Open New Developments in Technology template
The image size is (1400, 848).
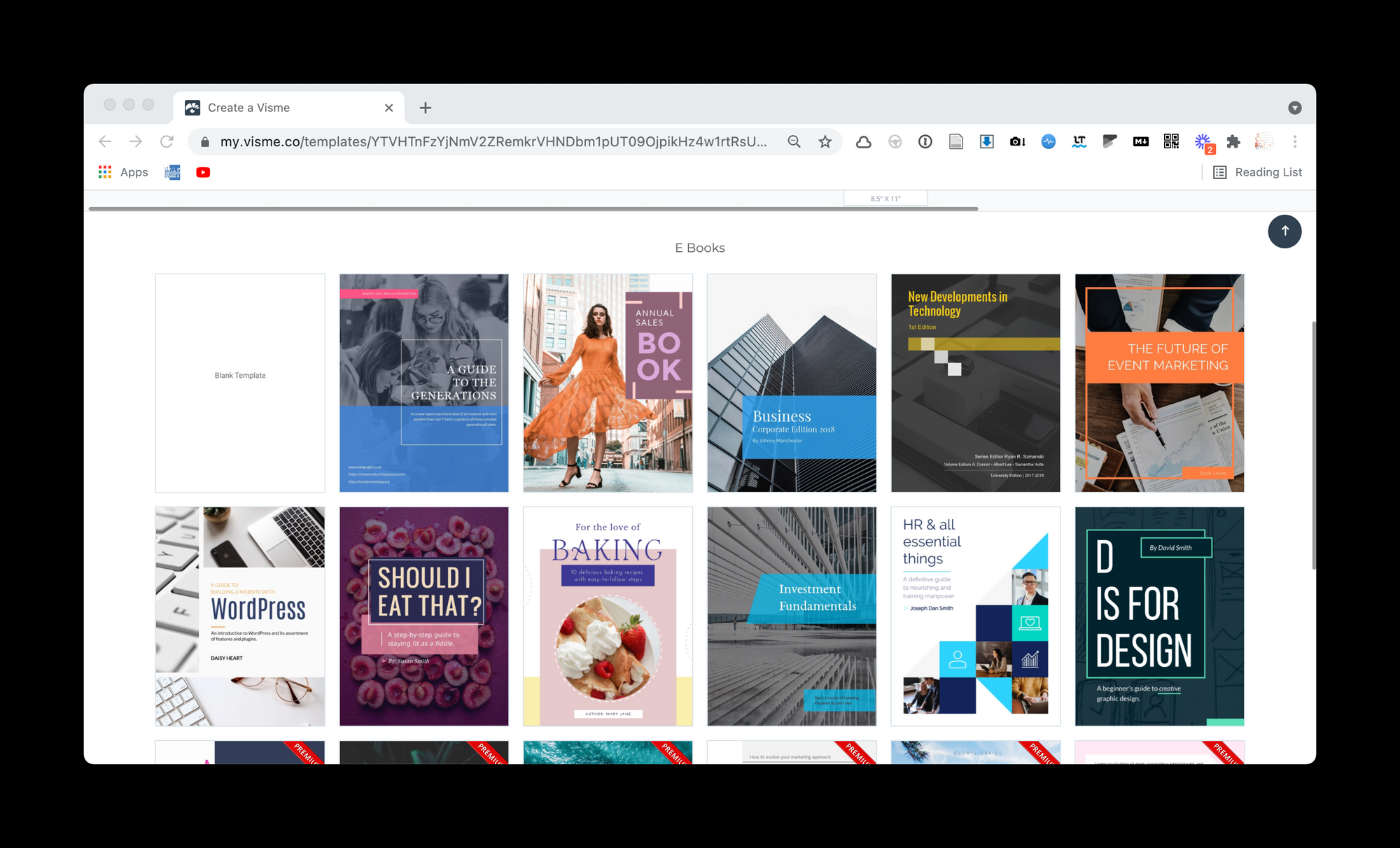976,383
